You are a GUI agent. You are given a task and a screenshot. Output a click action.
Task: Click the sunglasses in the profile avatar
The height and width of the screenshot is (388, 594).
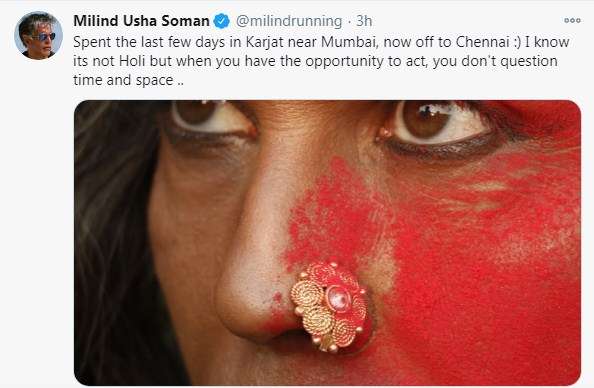pos(45,37)
